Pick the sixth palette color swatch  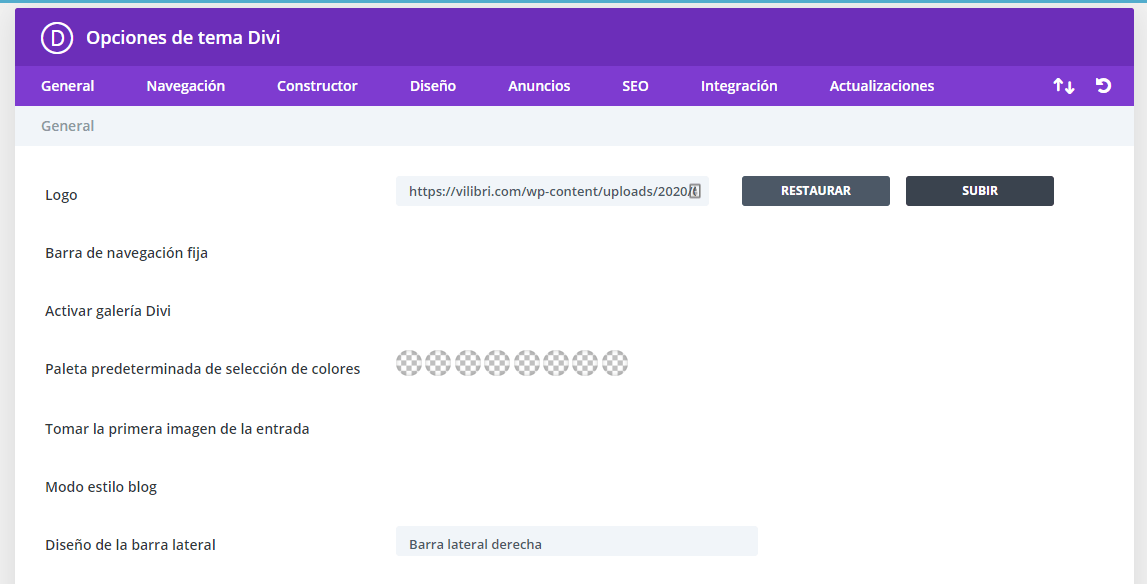tap(556, 363)
